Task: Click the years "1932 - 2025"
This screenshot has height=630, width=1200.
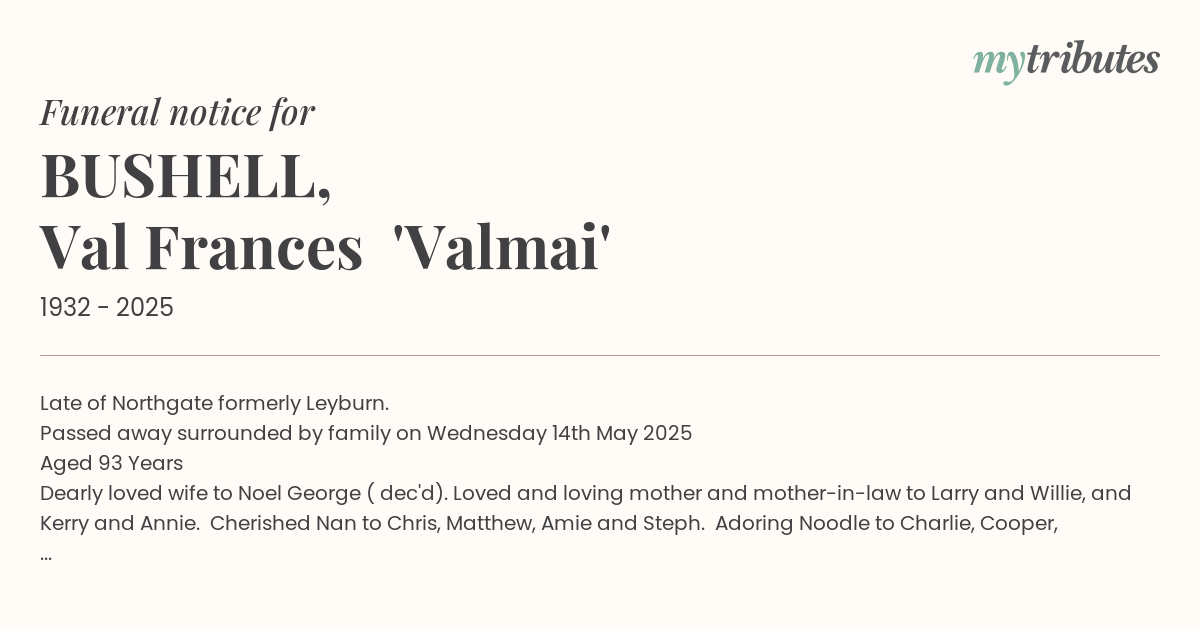Action: [x=107, y=308]
